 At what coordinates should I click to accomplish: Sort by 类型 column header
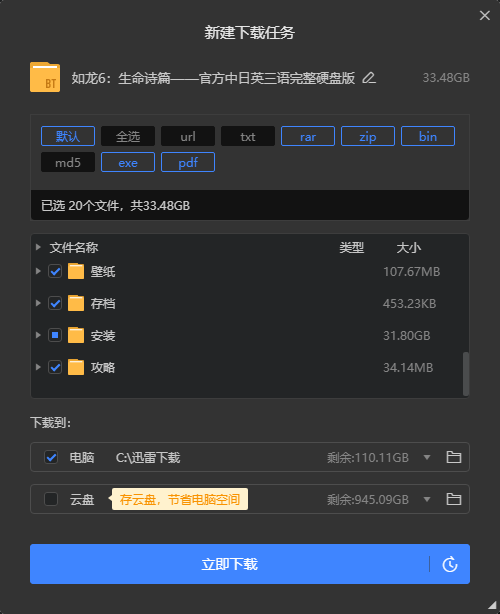click(352, 247)
